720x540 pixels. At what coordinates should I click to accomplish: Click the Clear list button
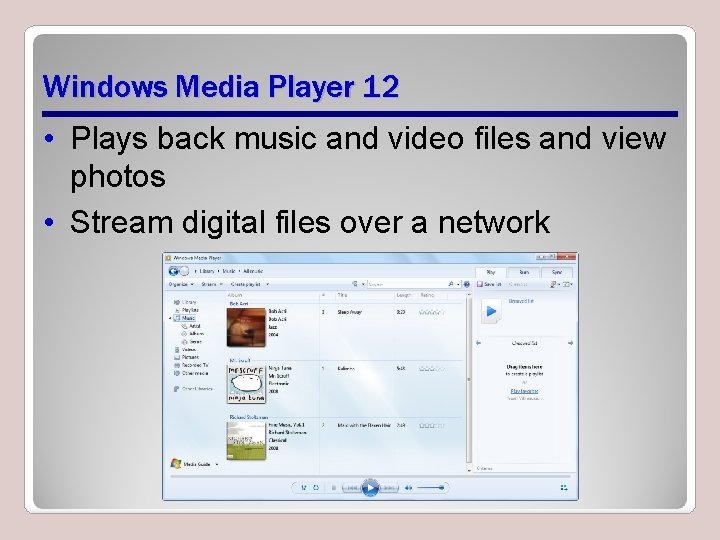518,284
